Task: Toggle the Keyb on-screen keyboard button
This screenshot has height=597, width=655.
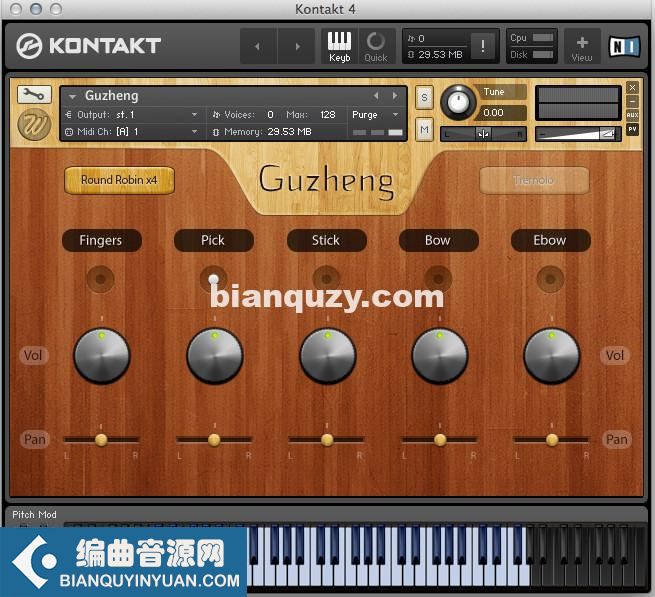Action: pos(339,46)
